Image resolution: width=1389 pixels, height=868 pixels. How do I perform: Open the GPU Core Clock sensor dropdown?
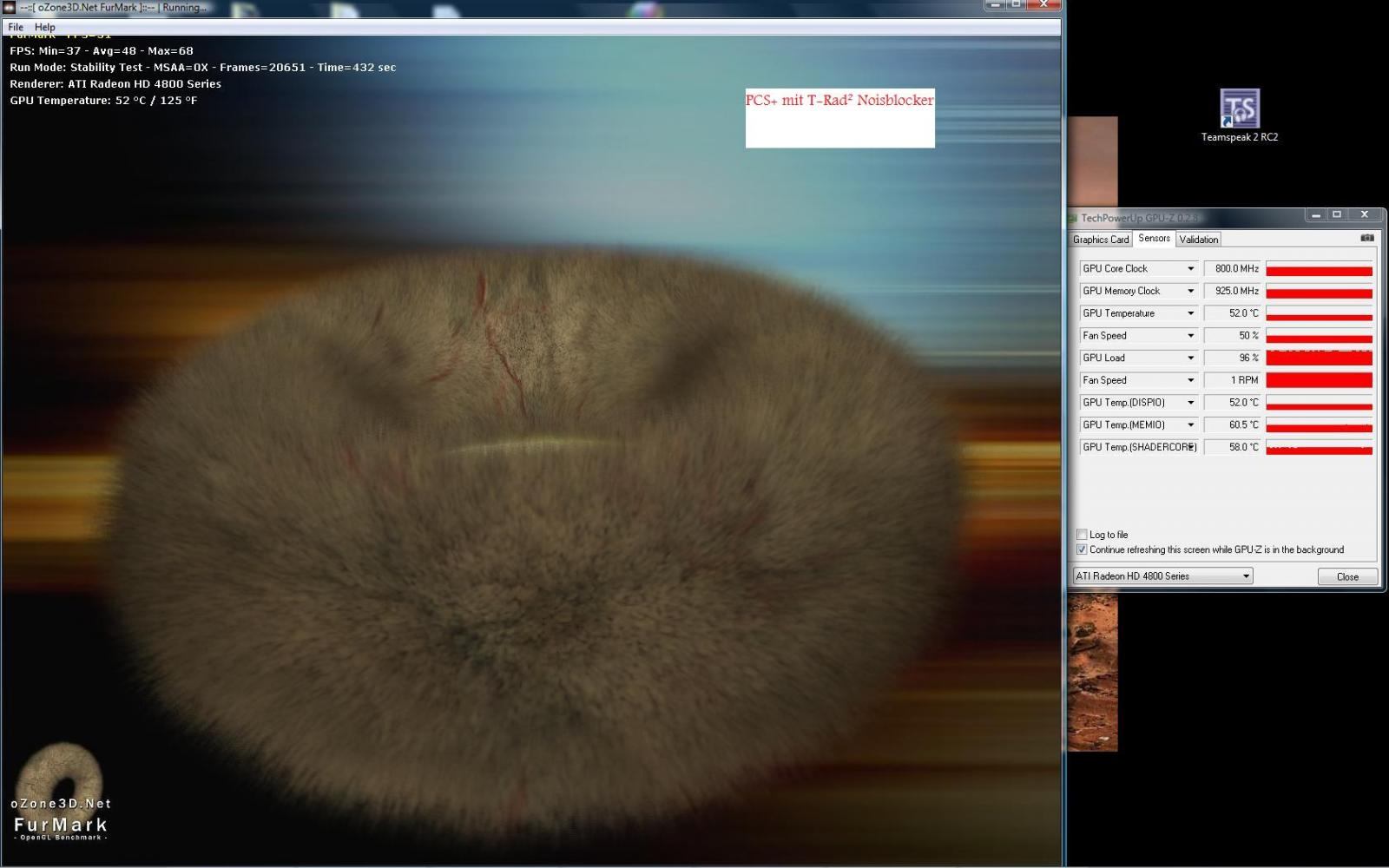click(1190, 269)
